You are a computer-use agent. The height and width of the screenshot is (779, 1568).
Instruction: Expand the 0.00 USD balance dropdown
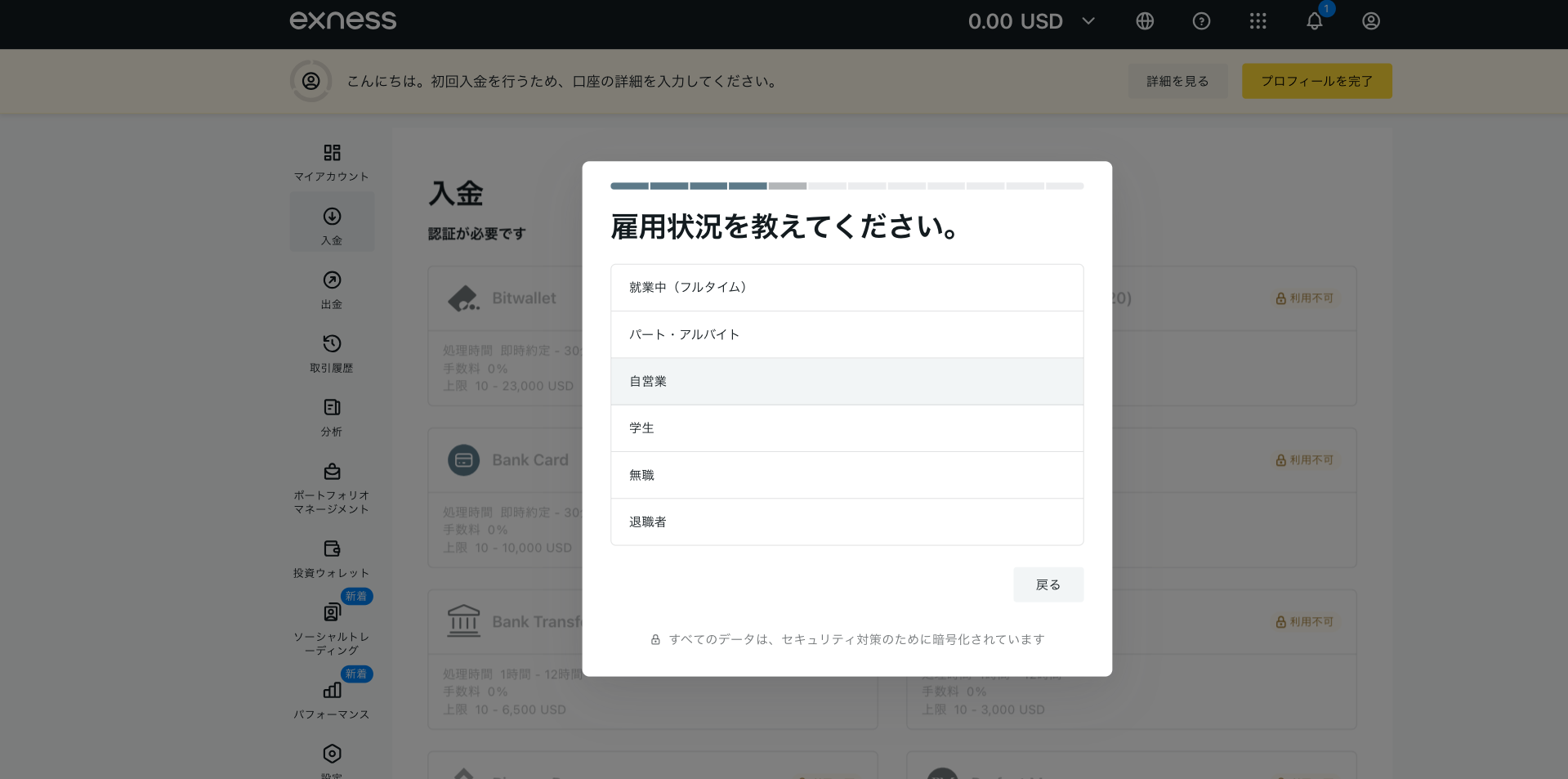click(1031, 21)
